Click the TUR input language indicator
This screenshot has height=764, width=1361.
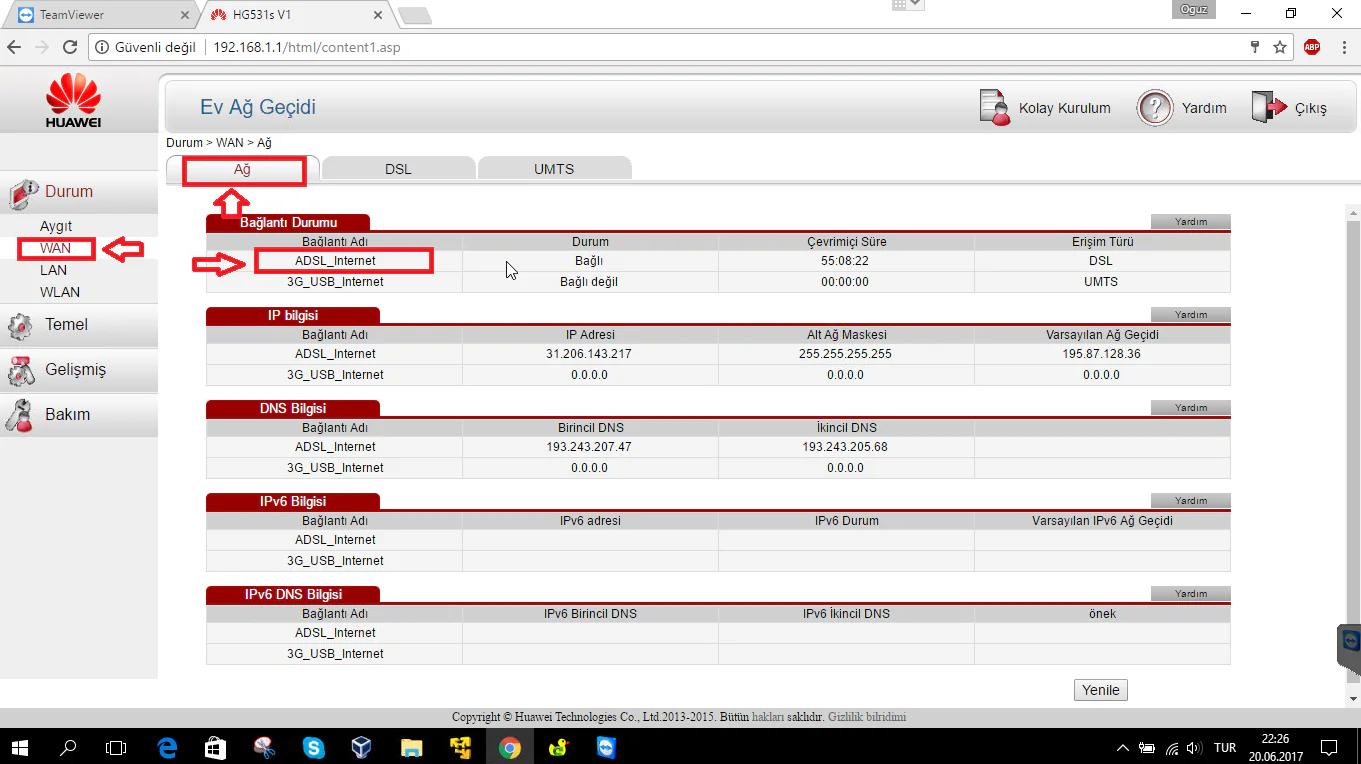point(1225,748)
